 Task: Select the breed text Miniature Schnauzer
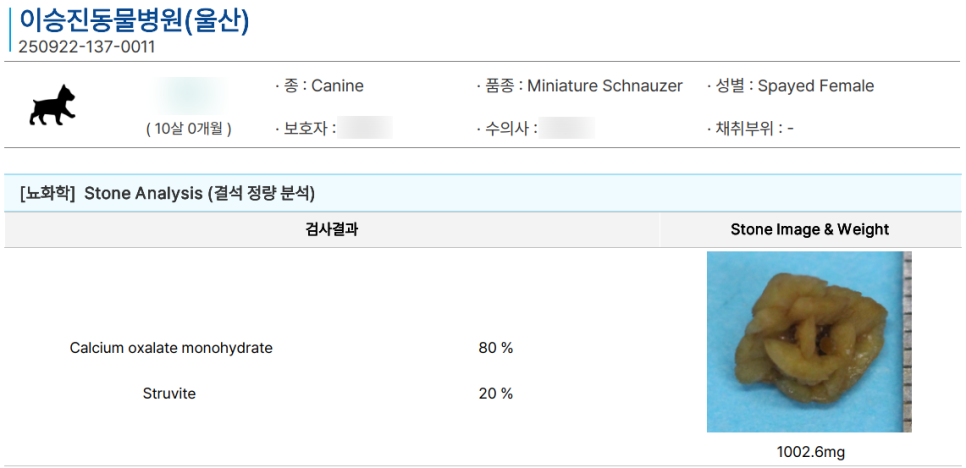click(x=604, y=86)
